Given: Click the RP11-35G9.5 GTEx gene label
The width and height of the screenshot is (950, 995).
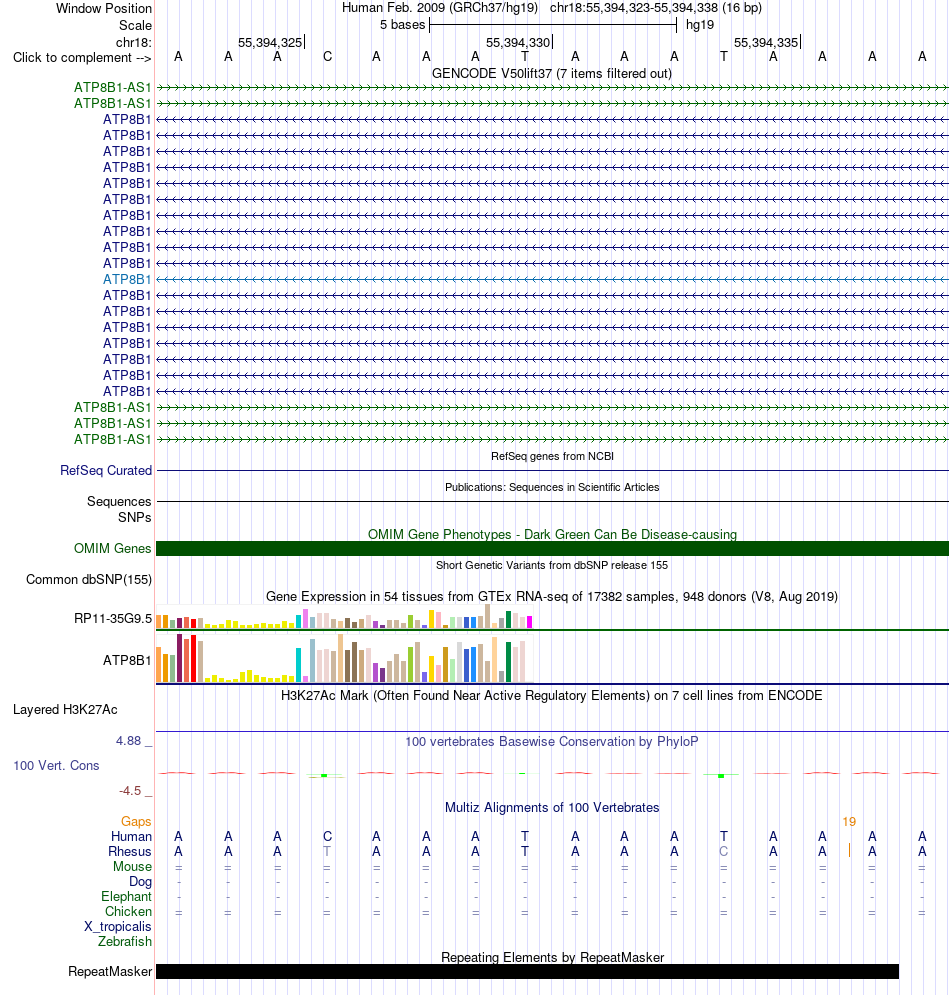Looking at the screenshot, I should 113,619.
